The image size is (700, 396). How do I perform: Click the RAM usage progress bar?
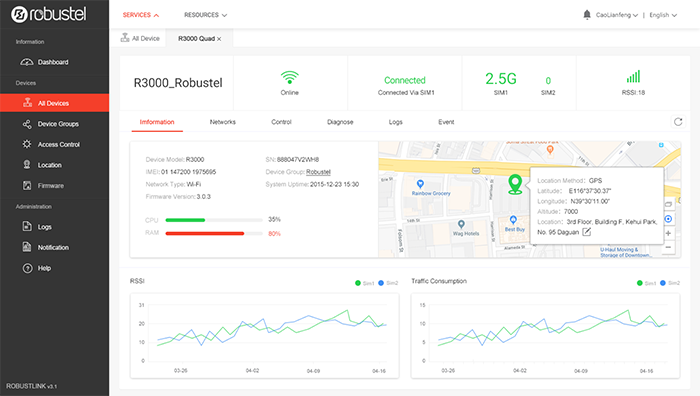click(x=214, y=233)
